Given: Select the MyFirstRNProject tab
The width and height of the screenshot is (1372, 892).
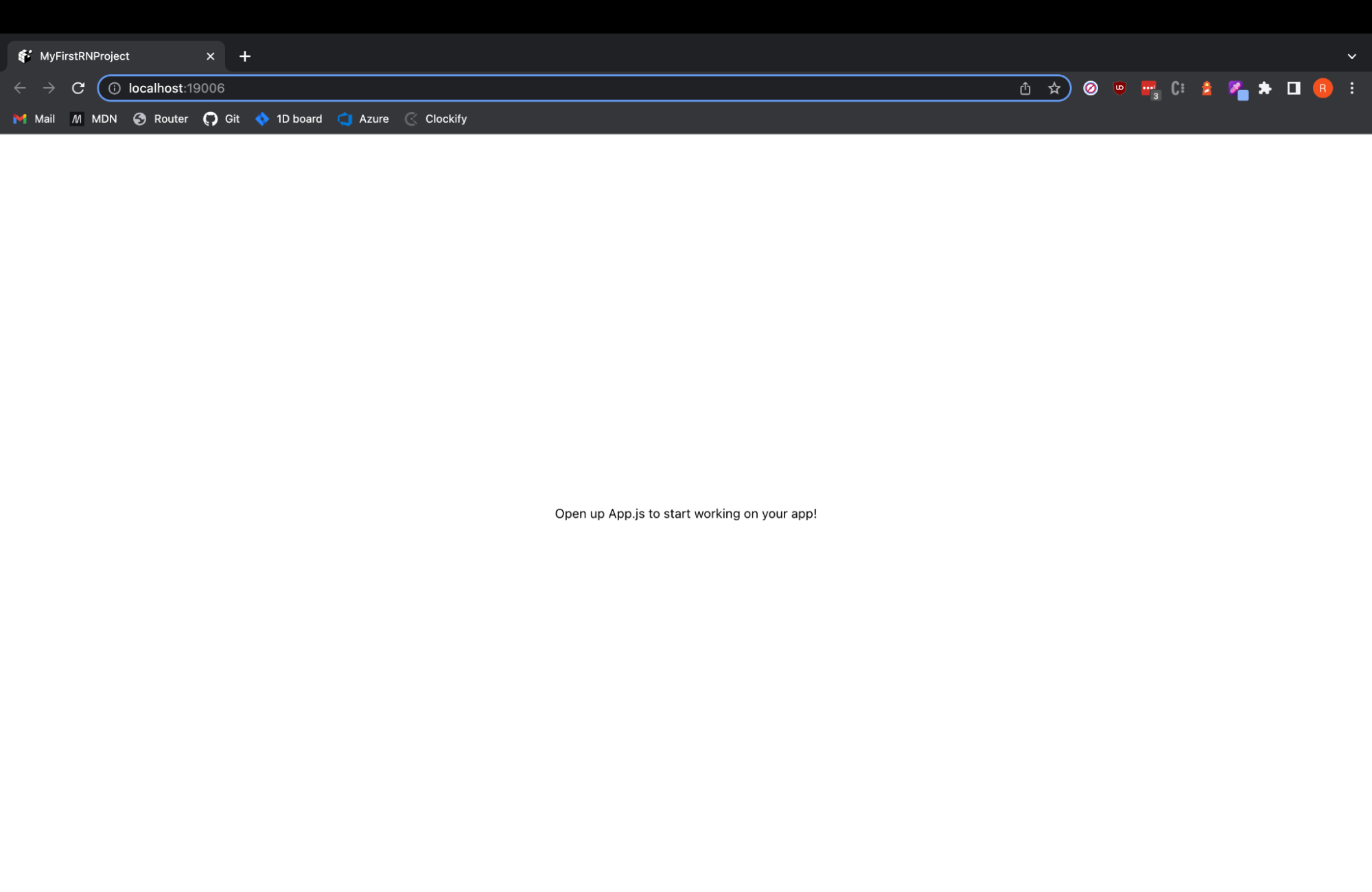Looking at the screenshot, I should (x=103, y=56).
